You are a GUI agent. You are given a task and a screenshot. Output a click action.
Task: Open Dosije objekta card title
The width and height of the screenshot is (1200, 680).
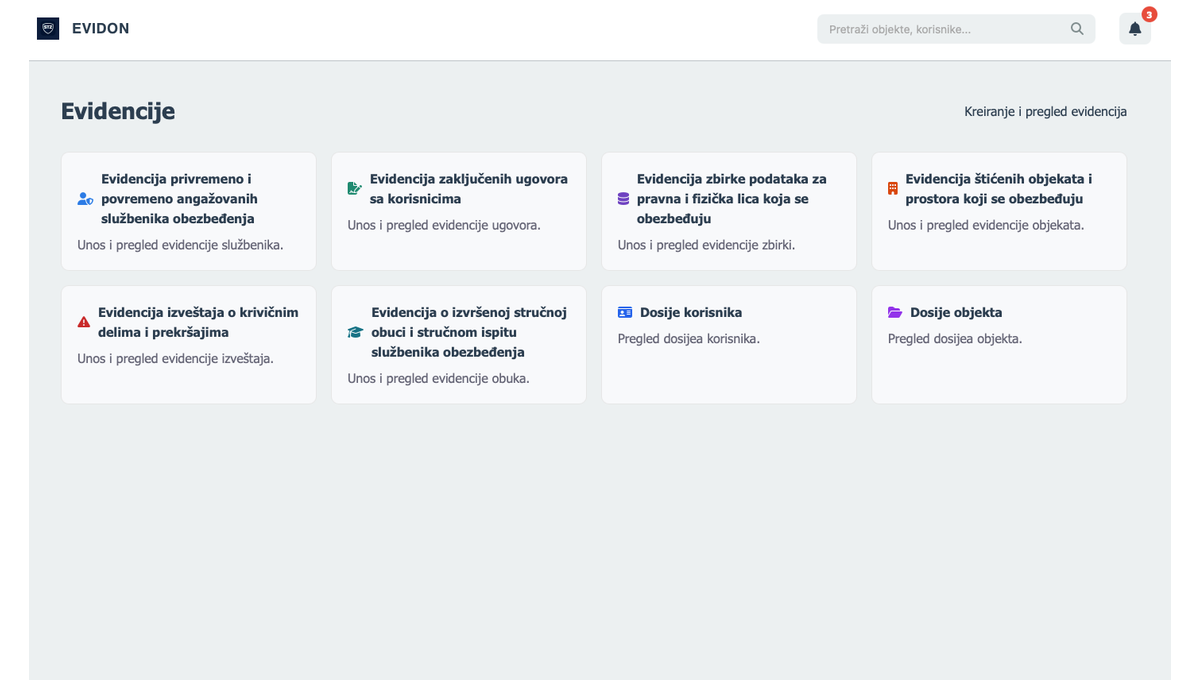pos(956,312)
